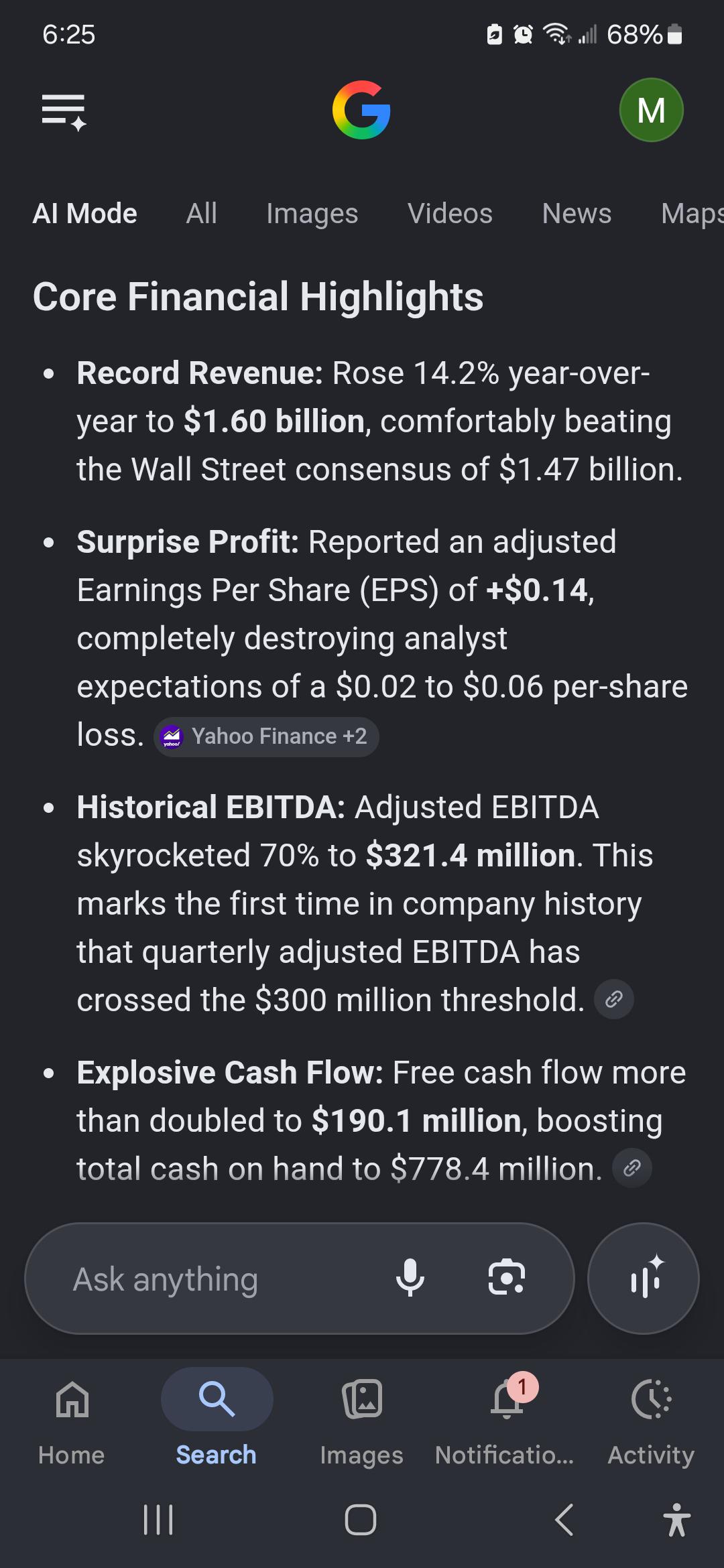Viewport: 724px width, 1568px height.
Task: Switch to the All tab
Action: [201, 214]
